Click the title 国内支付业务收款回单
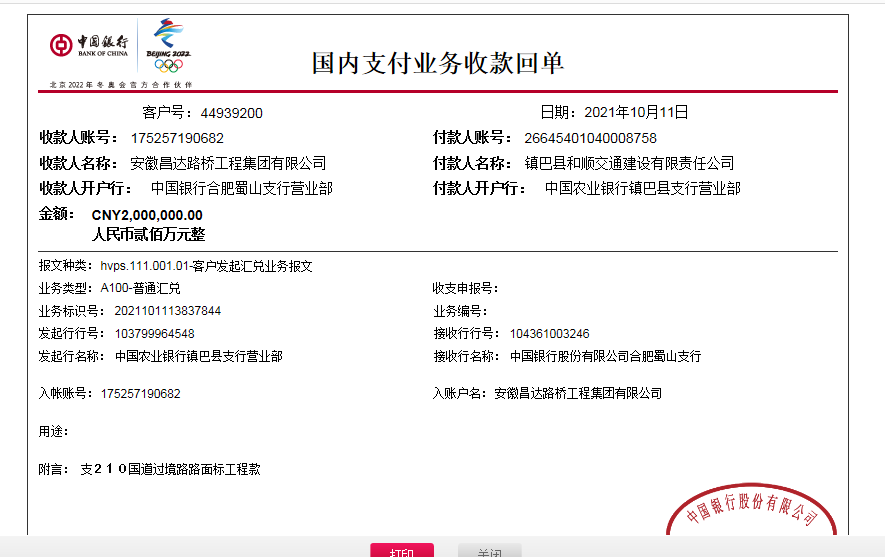This screenshot has height=557, width=885. [x=438, y=63]
